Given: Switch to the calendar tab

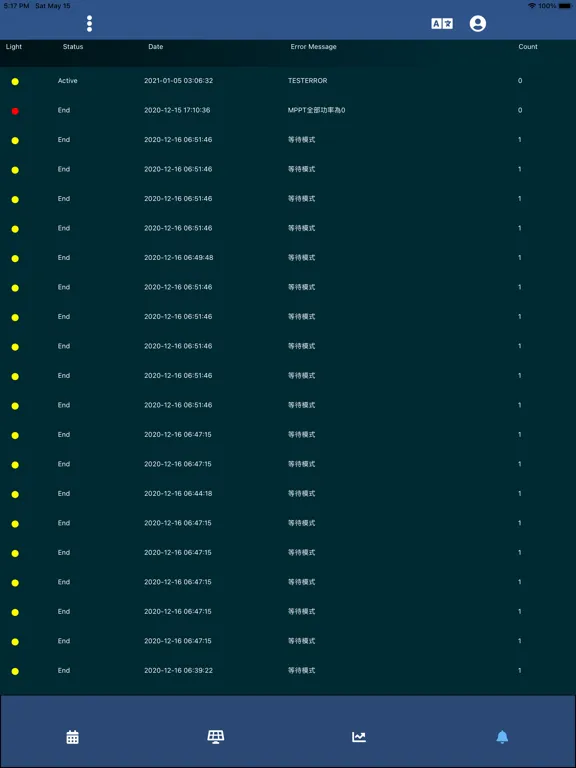Looking at the screenshot, I should pyautogui.click(x=72, y=737).
